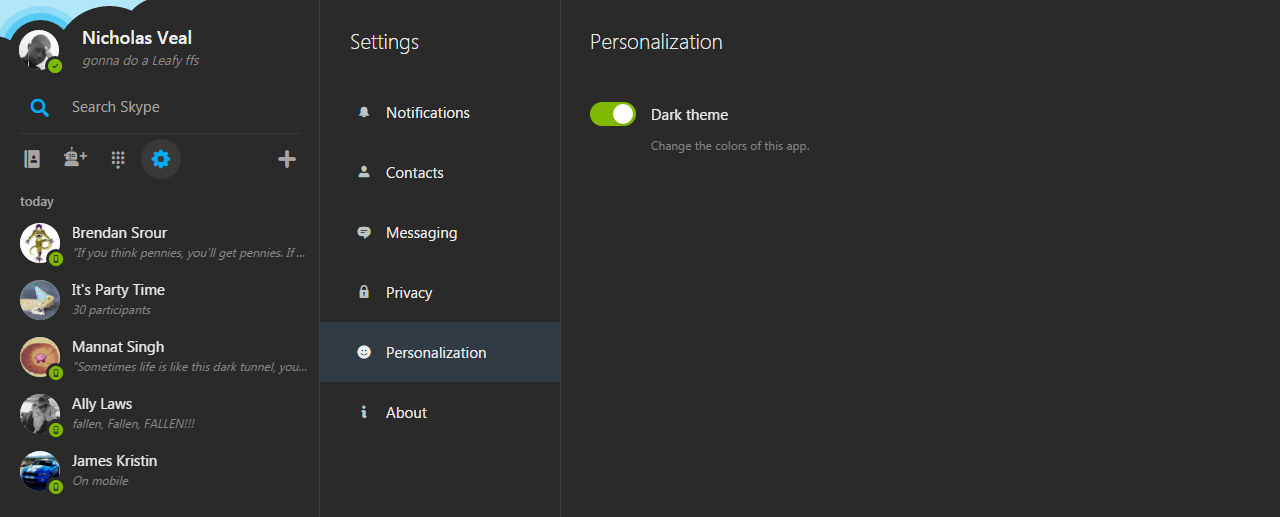Open Contacts settings
Image resolution: width=1280 pixels, height=517 pixels.
(x=440, y=172)
